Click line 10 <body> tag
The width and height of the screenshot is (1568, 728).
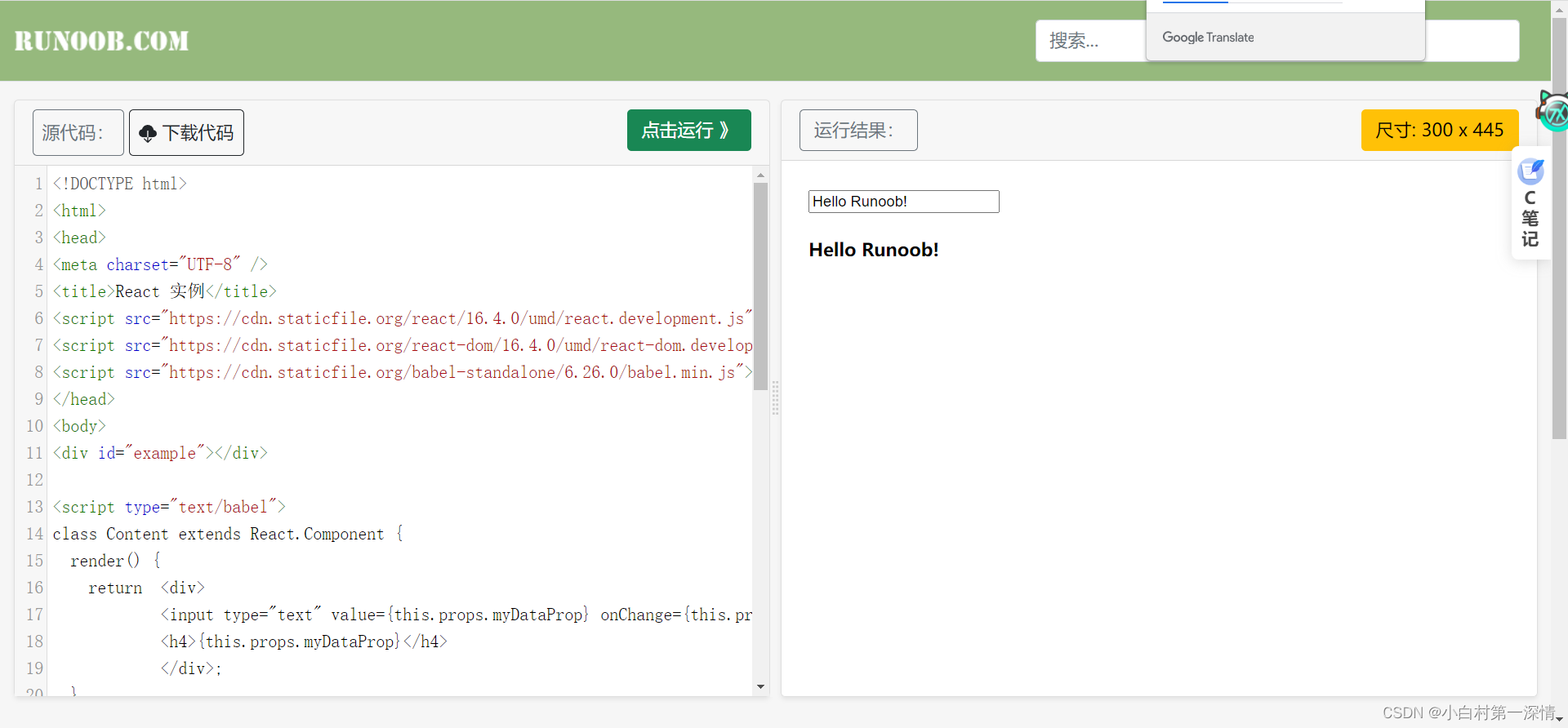click(79, 426)
